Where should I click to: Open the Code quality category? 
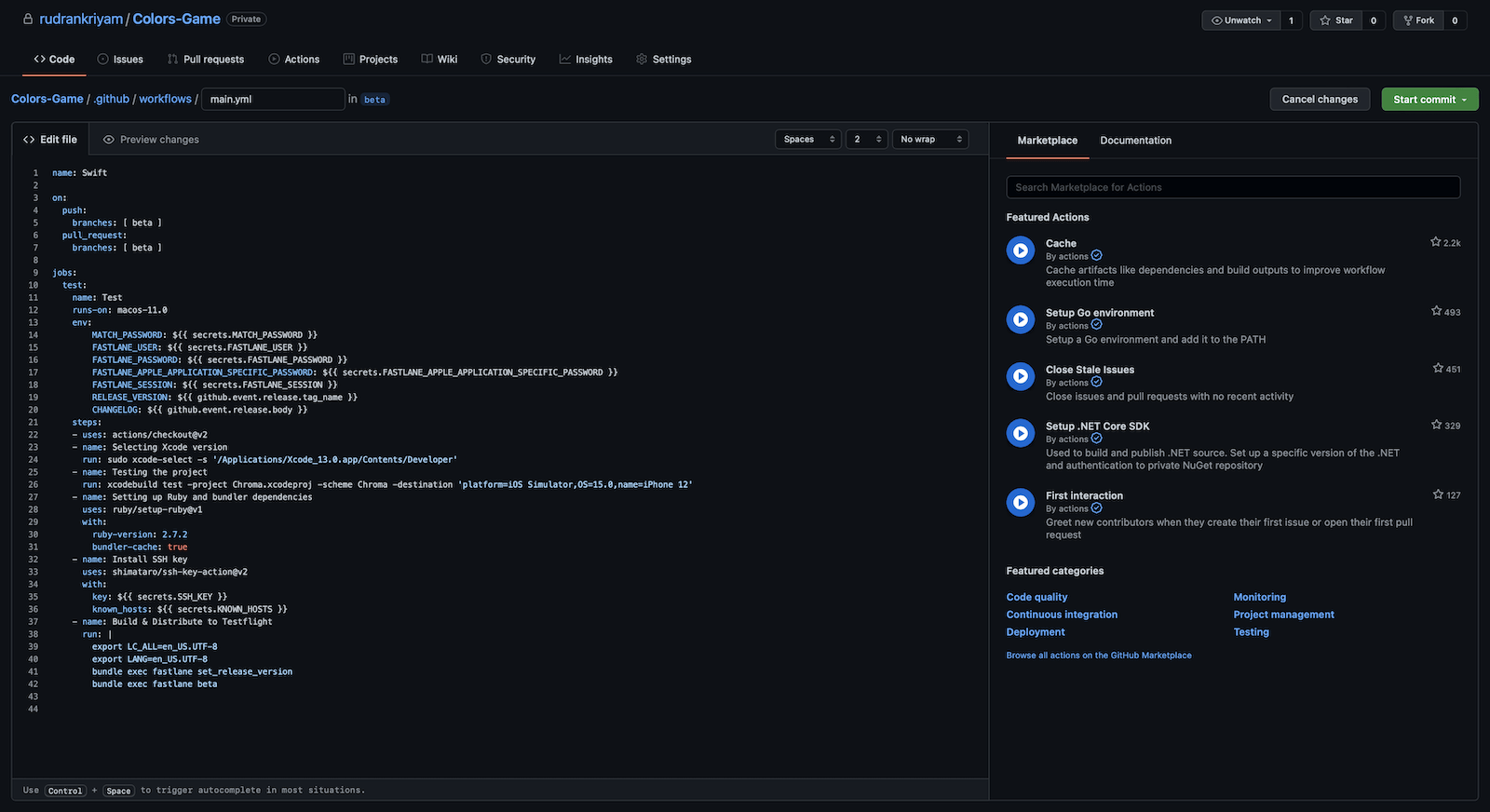1036,597
